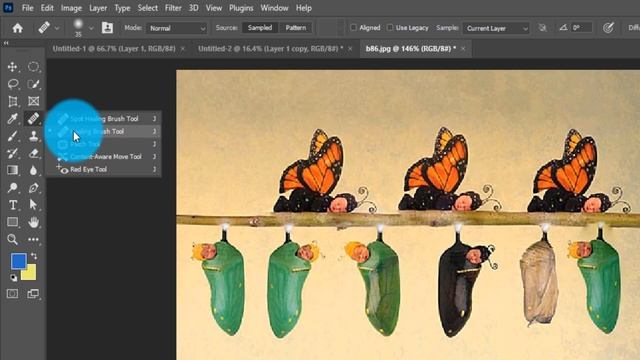Screen dimensions: 640x360
Task: Open the Mode dropdown set to Normal
Action: [177, 28]
